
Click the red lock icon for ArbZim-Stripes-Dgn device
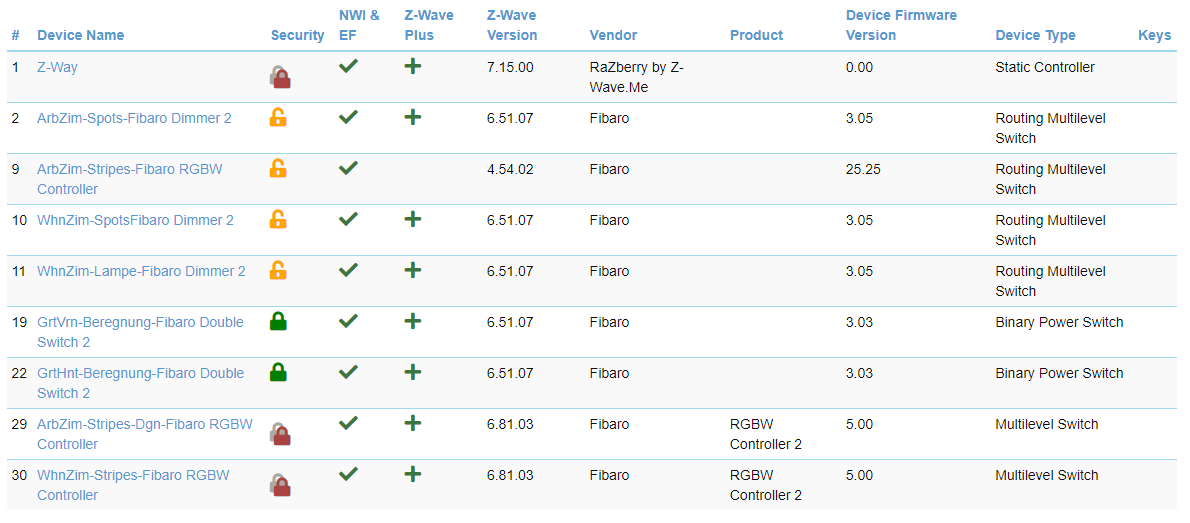click(280, 433)
